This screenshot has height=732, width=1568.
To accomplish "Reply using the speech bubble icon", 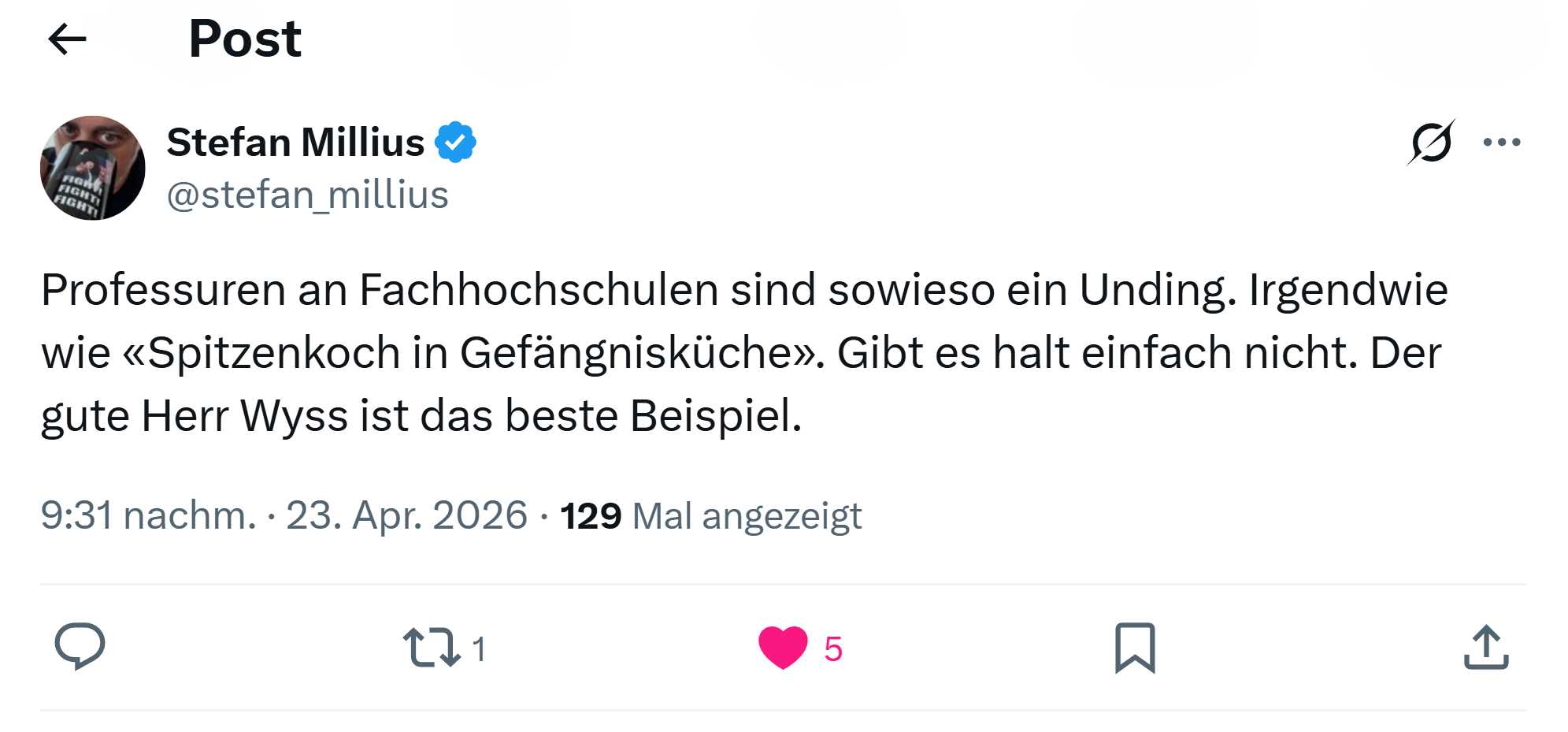I will point(80,647).
